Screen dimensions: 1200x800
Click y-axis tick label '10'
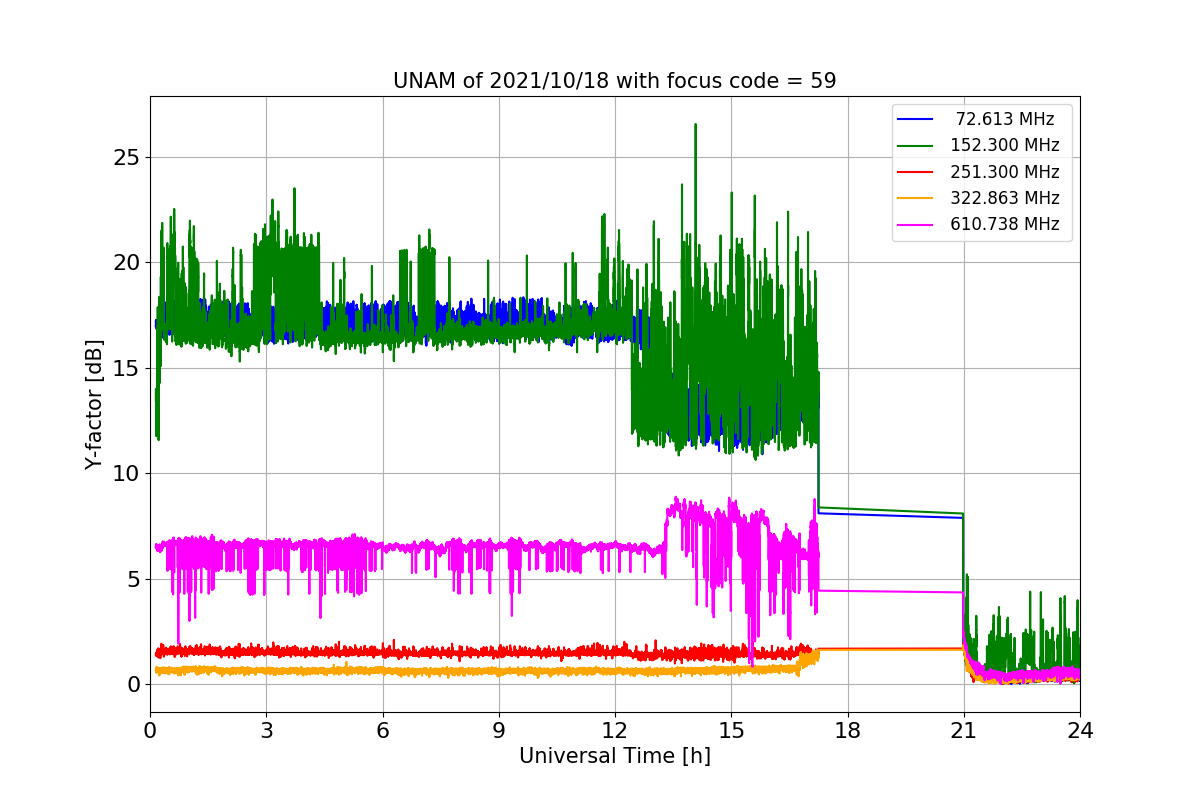pos(125,474)
